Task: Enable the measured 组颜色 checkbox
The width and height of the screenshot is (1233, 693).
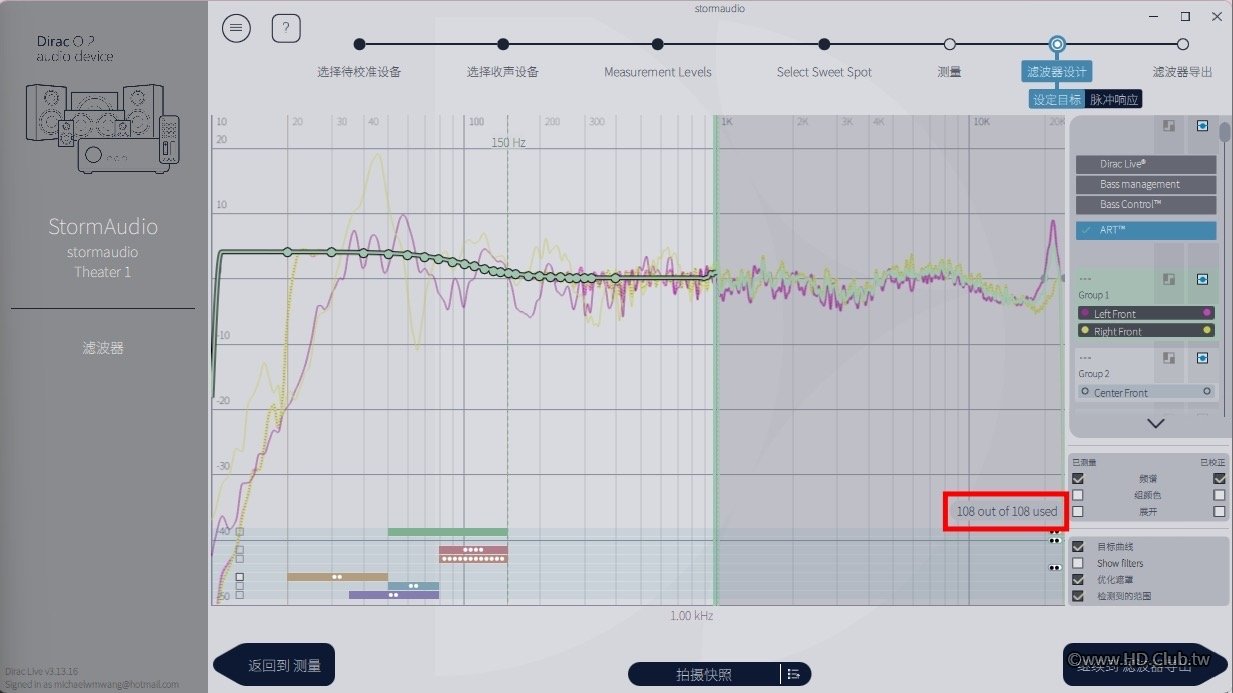Action: tap(1077, 495)
